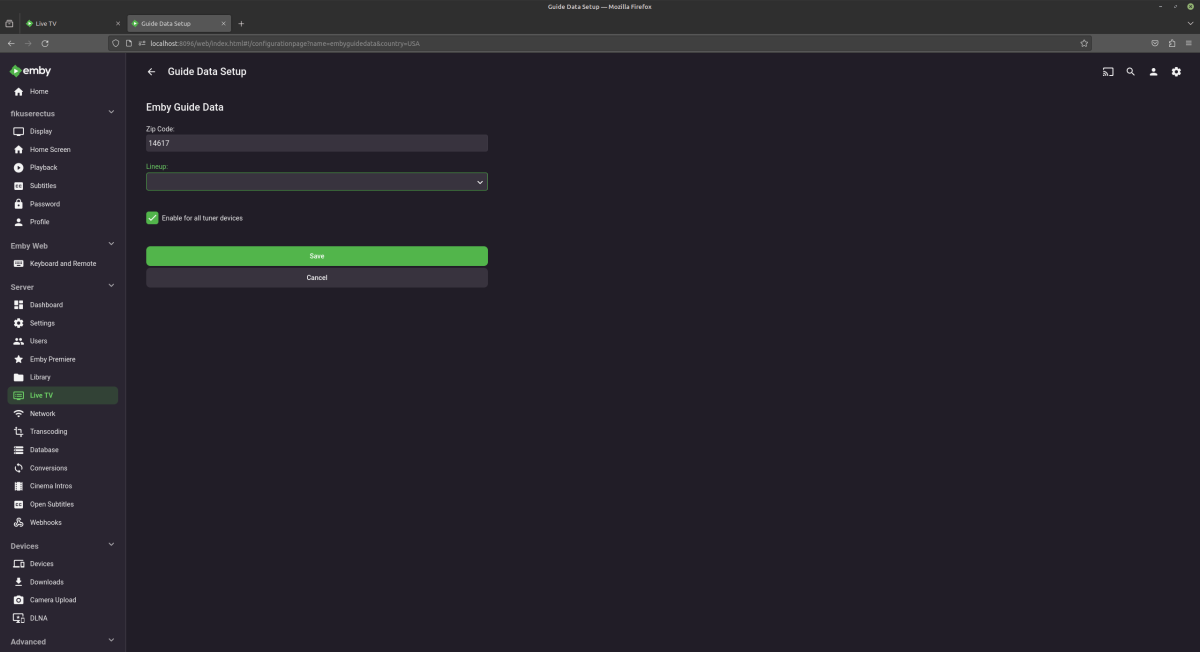Screen dimensions: 1200x652
Task: Open the user profile icon top right
Action: (x=1153, y=71)
